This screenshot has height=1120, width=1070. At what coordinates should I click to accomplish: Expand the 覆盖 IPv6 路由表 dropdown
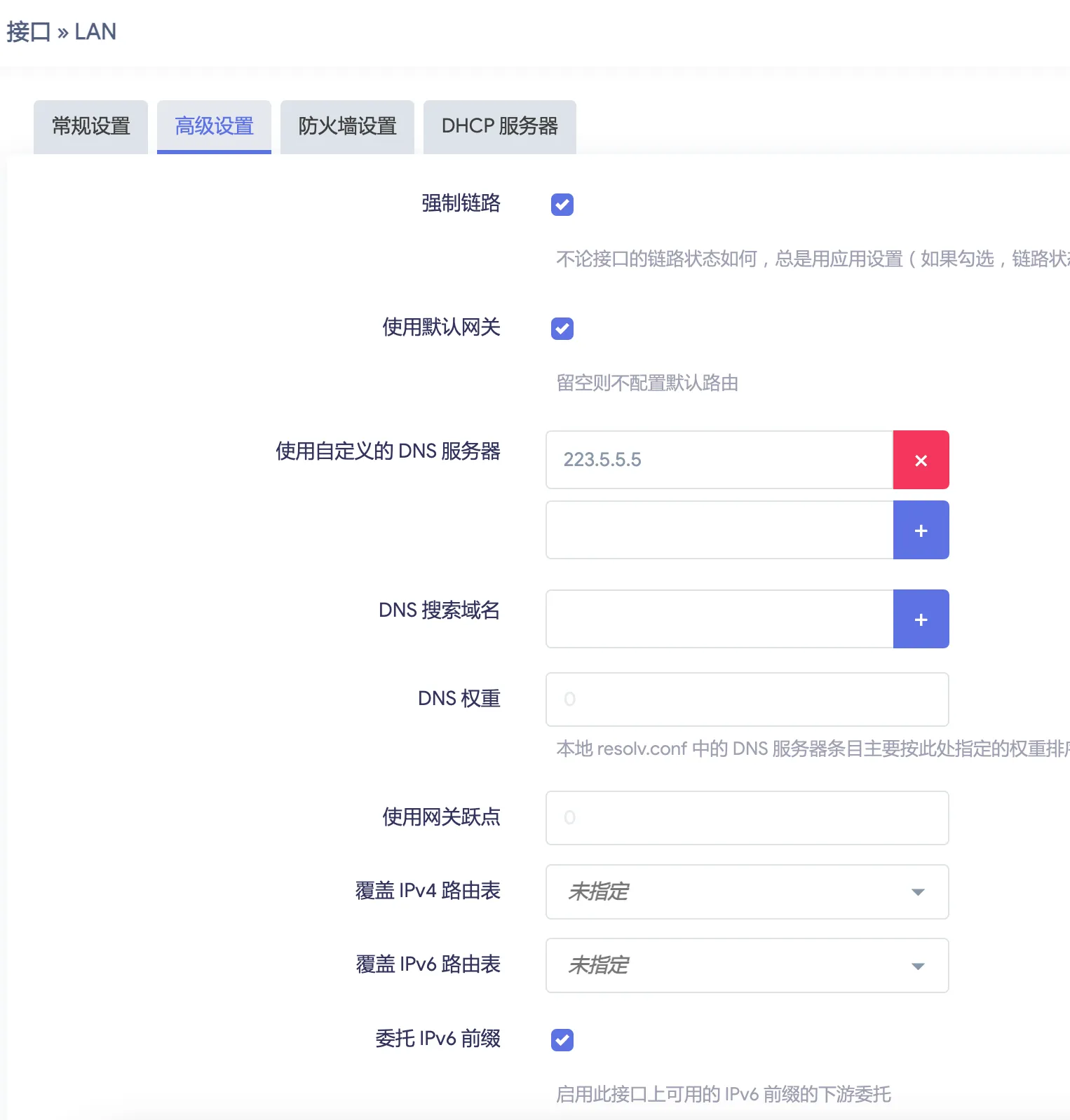tap(746, 965)
